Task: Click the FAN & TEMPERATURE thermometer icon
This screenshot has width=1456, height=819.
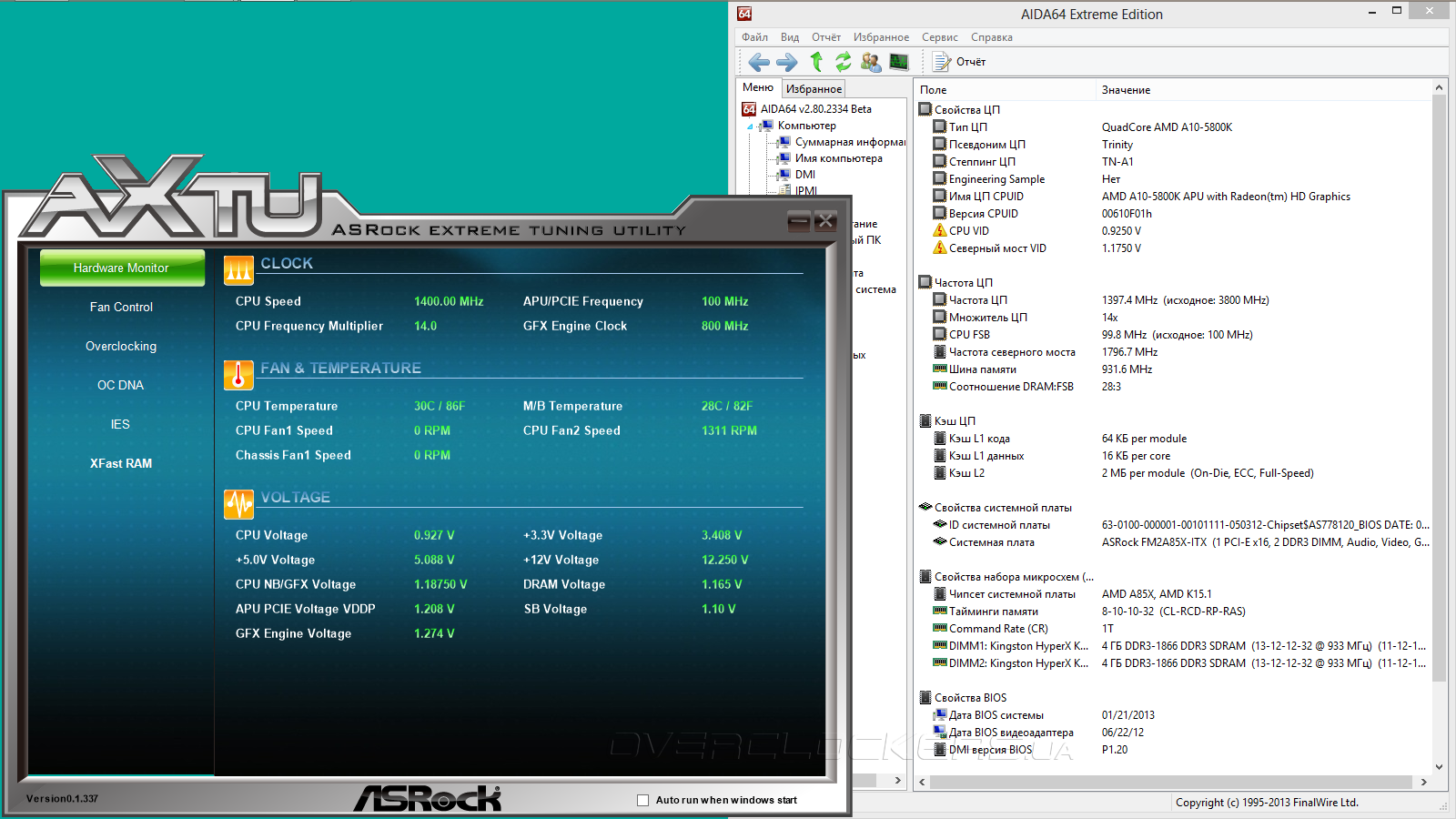Action: tap(238, 375)
